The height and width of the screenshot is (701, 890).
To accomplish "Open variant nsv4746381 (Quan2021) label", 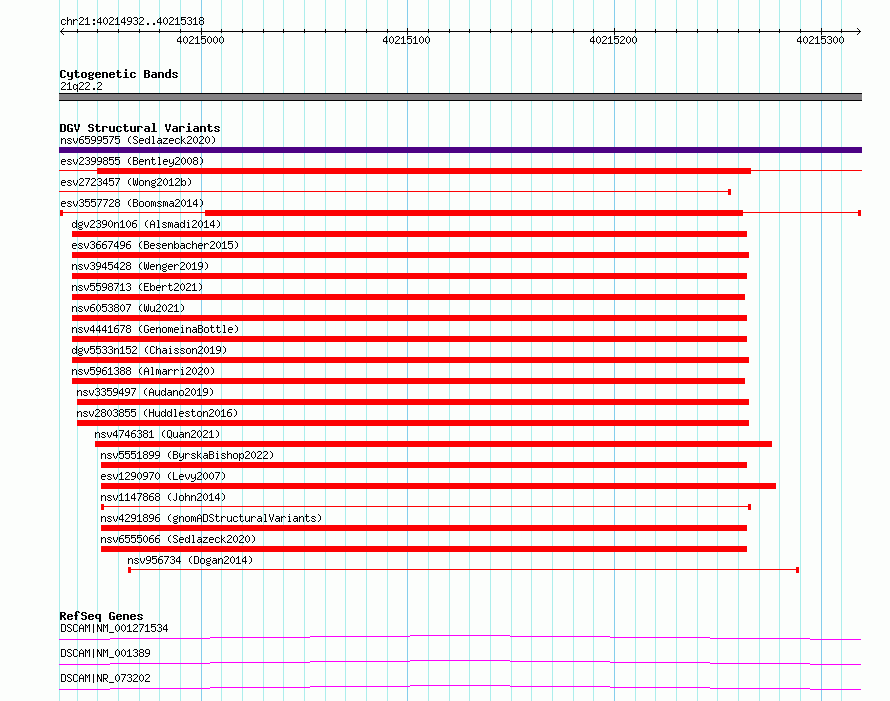I will 157,434.
